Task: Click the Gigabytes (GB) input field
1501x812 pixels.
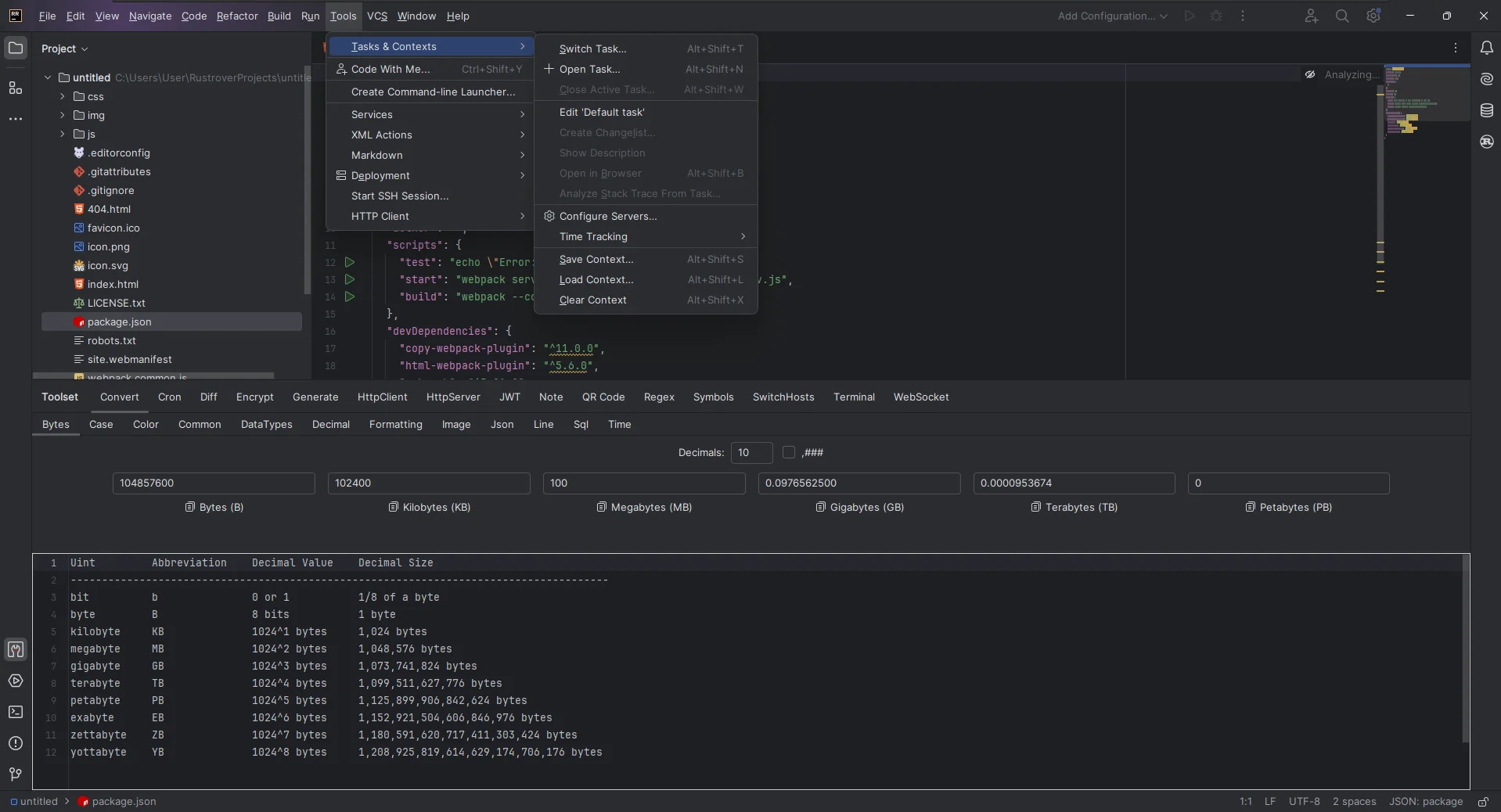Action: 858,483
